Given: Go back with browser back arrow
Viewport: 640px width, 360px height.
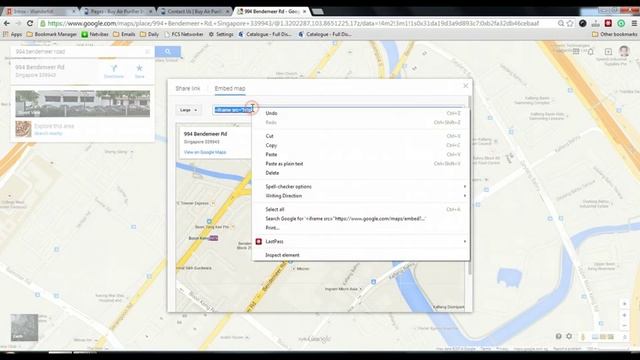Looking at the screenshot, I should point(7,23).
